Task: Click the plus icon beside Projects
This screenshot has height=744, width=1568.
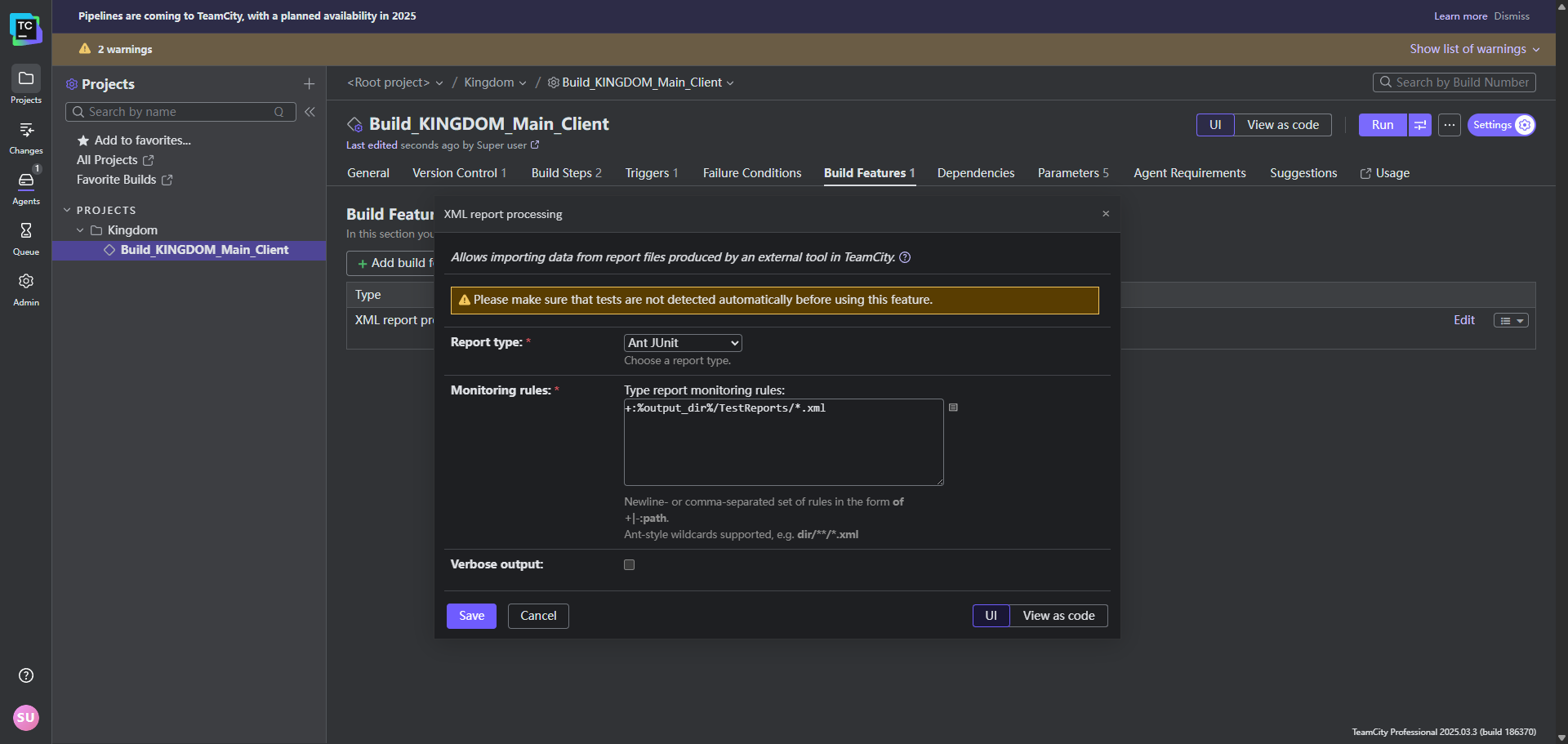Action: pos(309,84)
